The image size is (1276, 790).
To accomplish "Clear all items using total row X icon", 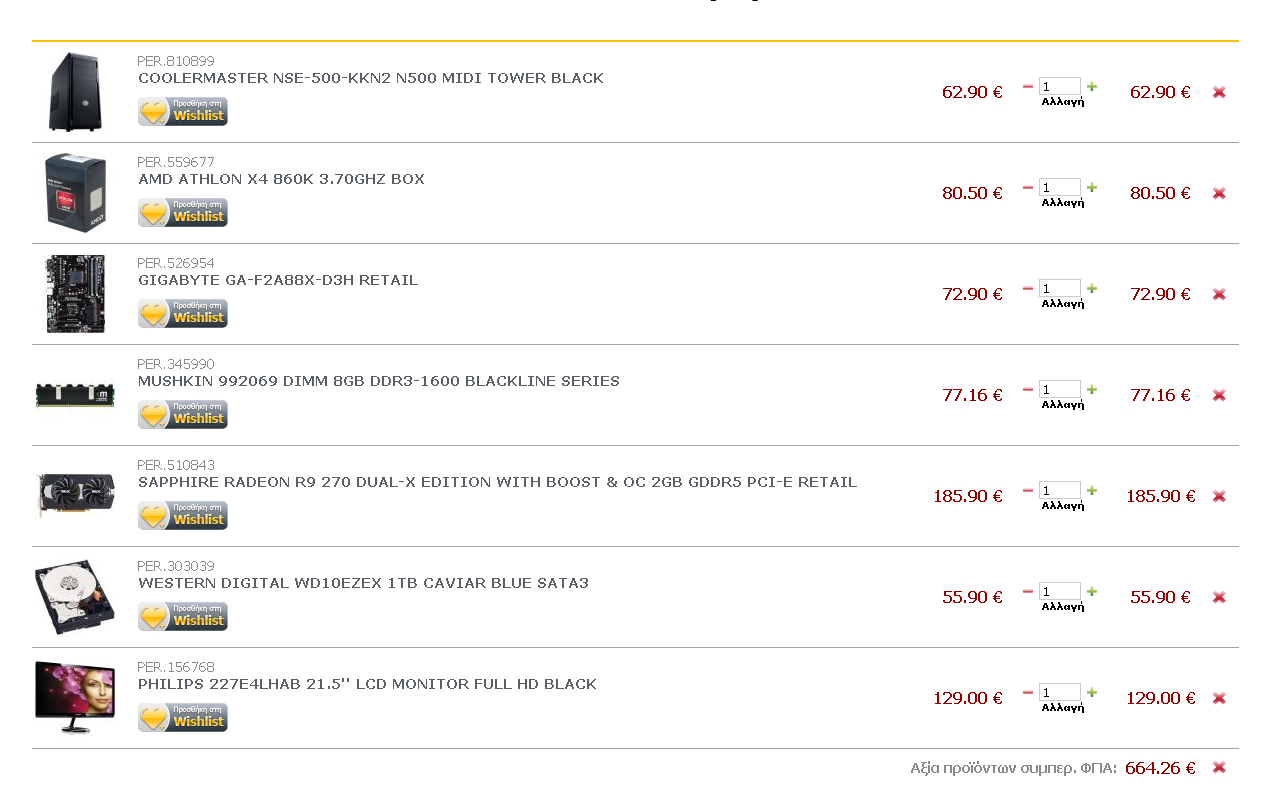I will pos(1219,767).
